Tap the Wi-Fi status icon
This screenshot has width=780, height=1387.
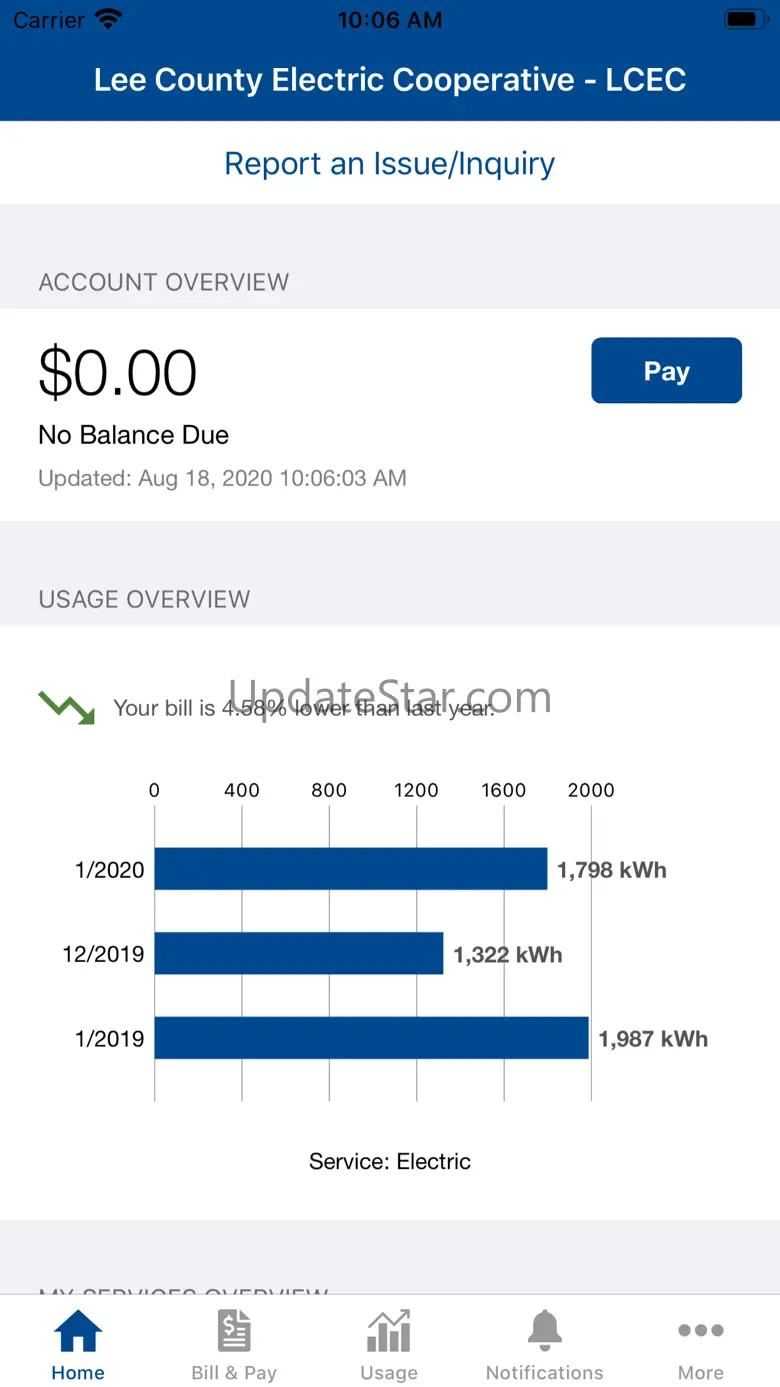pyautogui.click(x=107, y=20)
